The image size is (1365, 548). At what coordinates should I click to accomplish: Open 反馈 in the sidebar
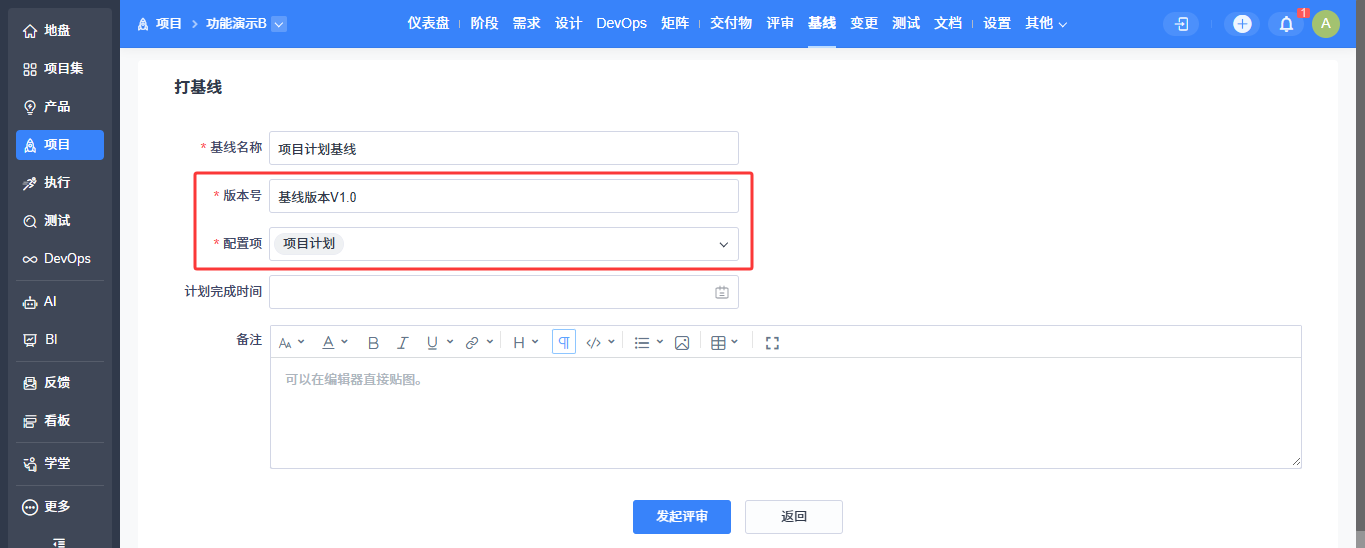coord(59,383)
